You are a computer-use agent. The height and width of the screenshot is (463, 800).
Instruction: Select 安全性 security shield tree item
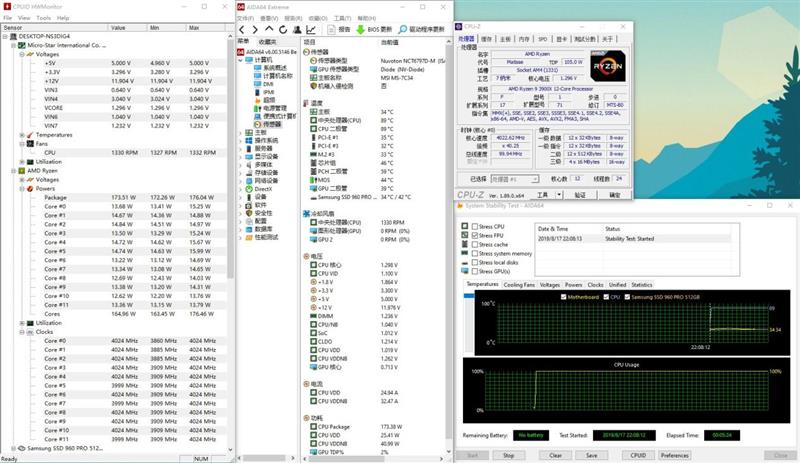259,213
